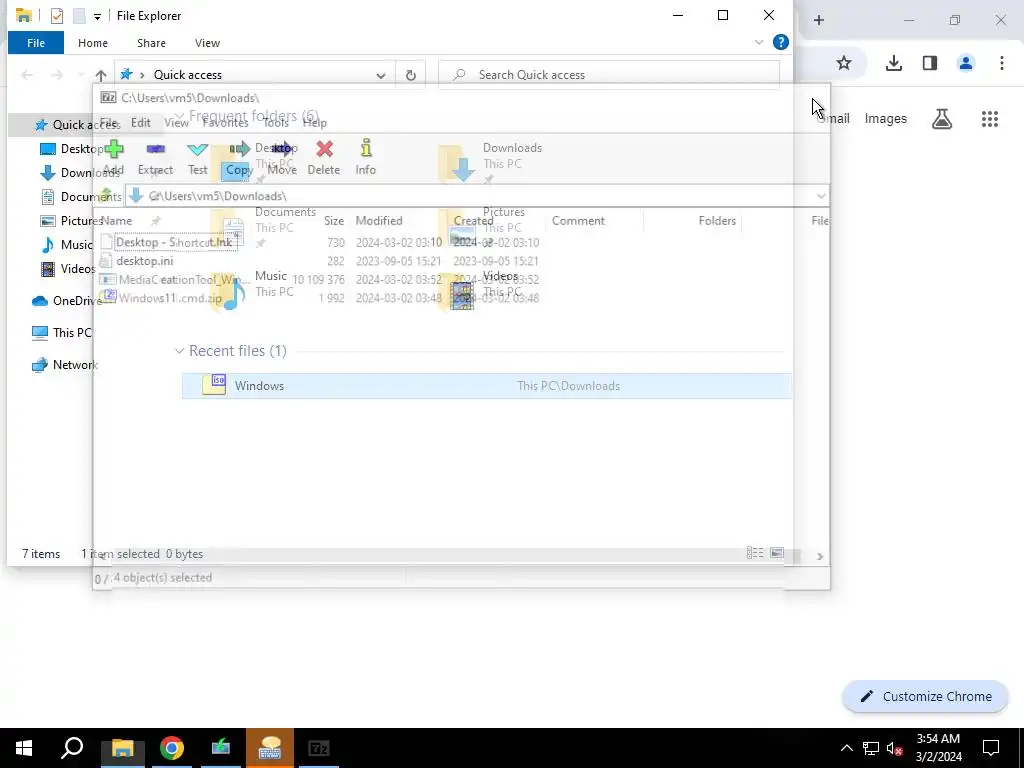Open the 7-Zip path dropdown arrow
This screenshot has width=1024, height=768.
click(821, 196)
